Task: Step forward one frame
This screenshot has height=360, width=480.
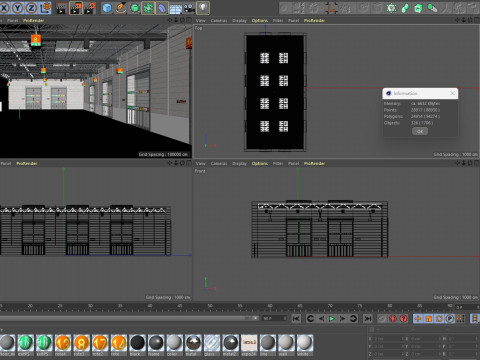Action: tap(342, 319)
